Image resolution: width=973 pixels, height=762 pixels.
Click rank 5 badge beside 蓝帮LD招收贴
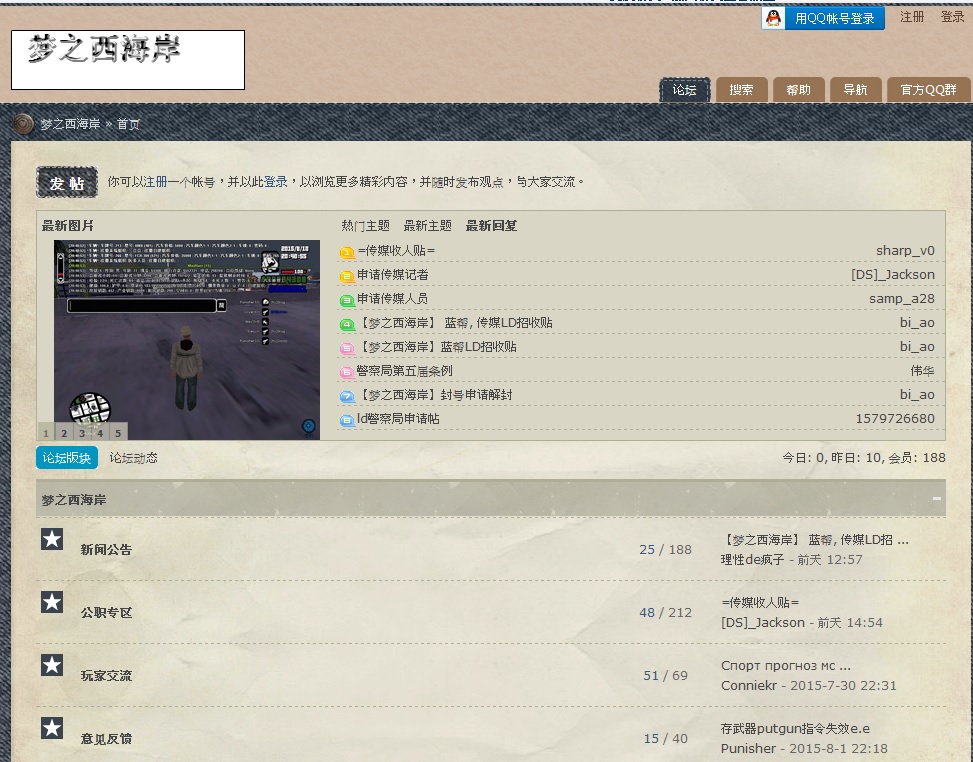347,348
